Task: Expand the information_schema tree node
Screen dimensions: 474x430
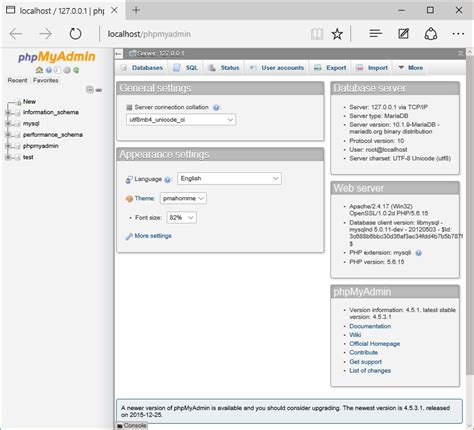Action: (x=8, y=113)
